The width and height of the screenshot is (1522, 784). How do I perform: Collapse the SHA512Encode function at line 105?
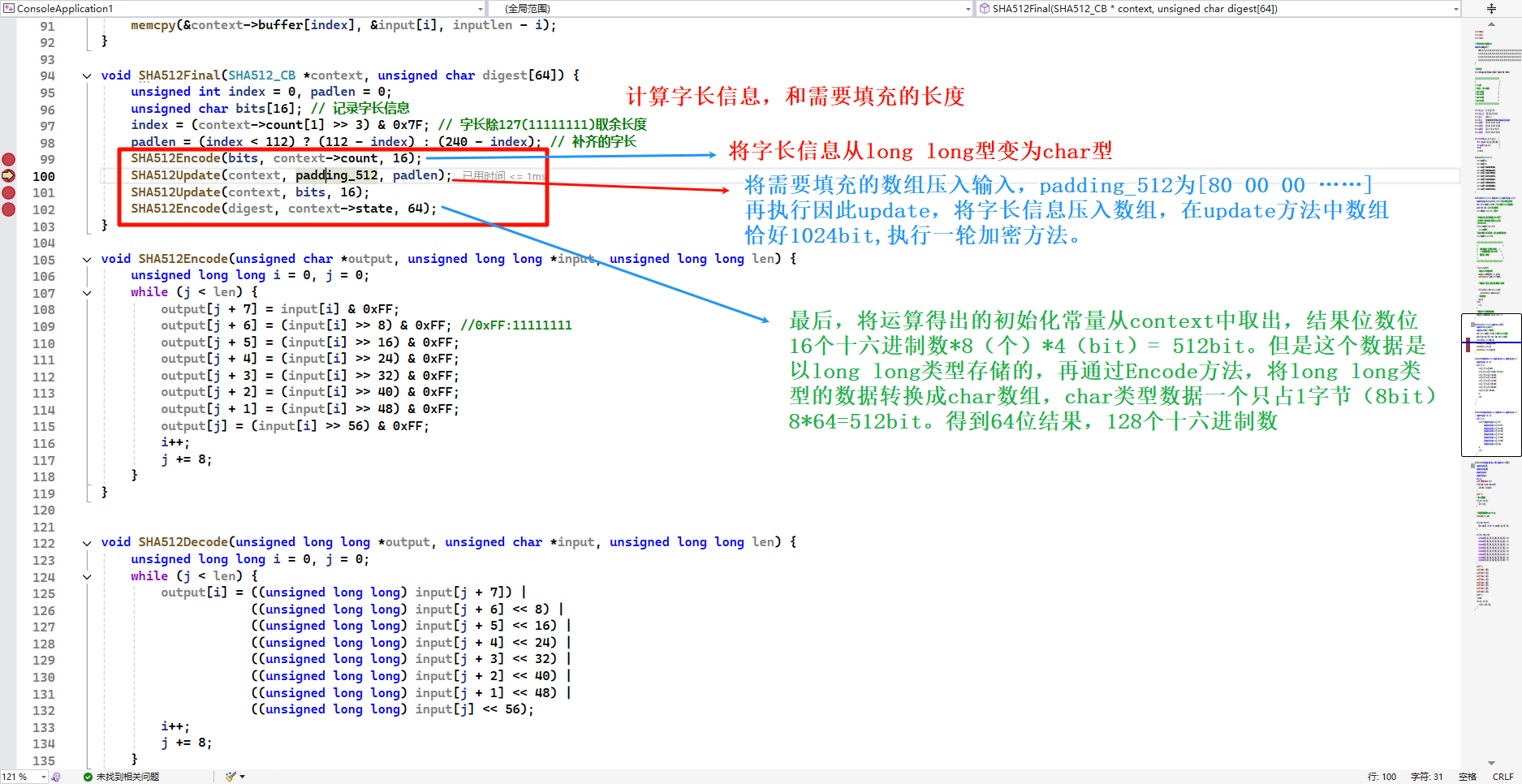87,260
